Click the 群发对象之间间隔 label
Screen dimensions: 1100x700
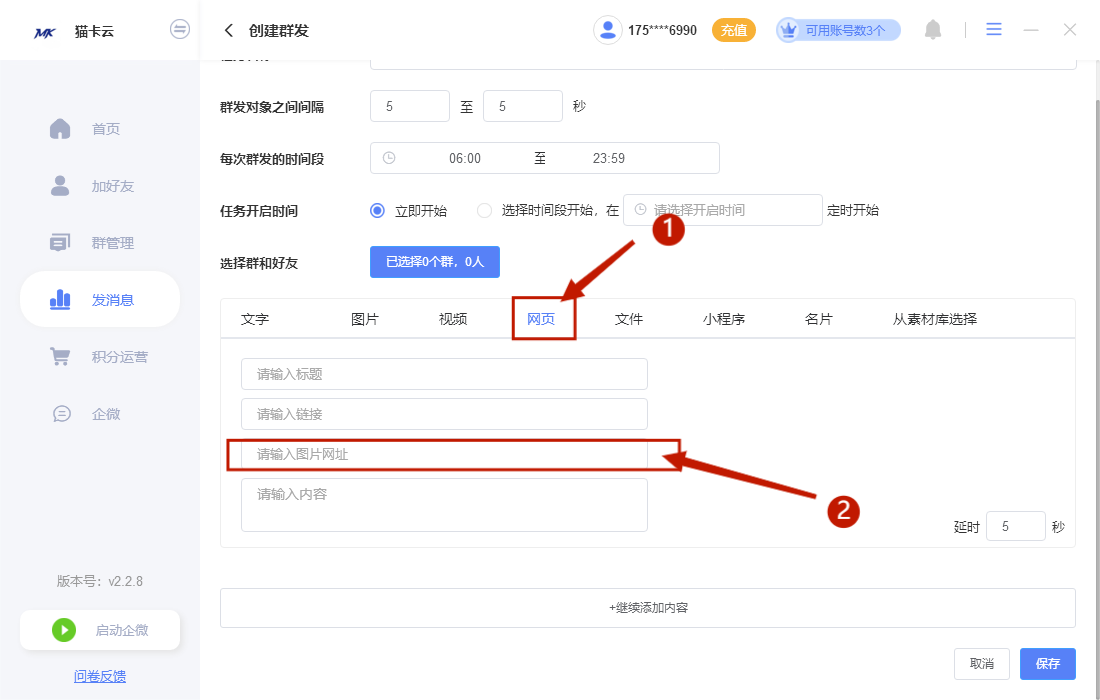[272, 107]
